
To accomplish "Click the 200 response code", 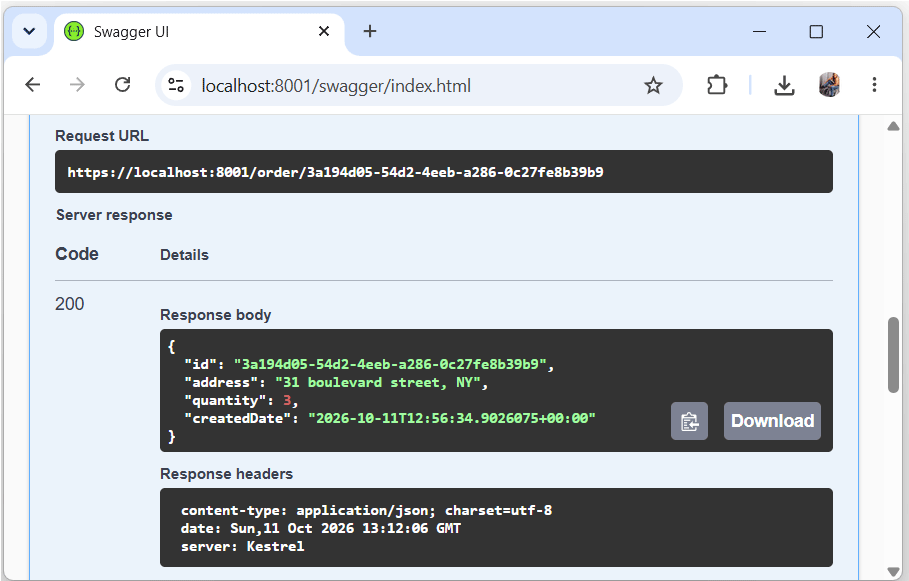I will point(70,304).
